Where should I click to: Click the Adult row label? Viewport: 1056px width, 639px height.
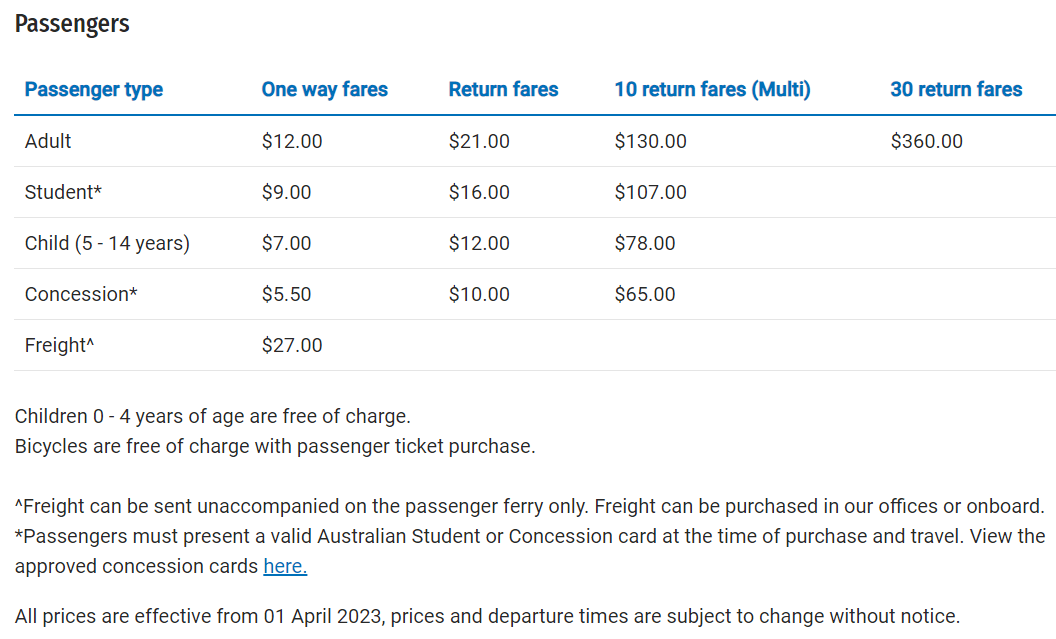coord(48,141)
